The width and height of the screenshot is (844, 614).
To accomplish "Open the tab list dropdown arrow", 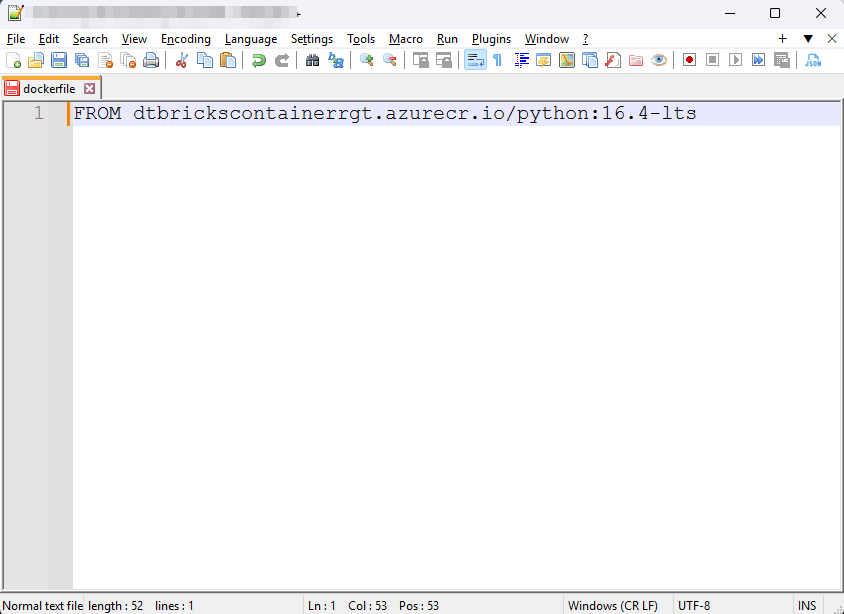I will [x=808, y=39].
